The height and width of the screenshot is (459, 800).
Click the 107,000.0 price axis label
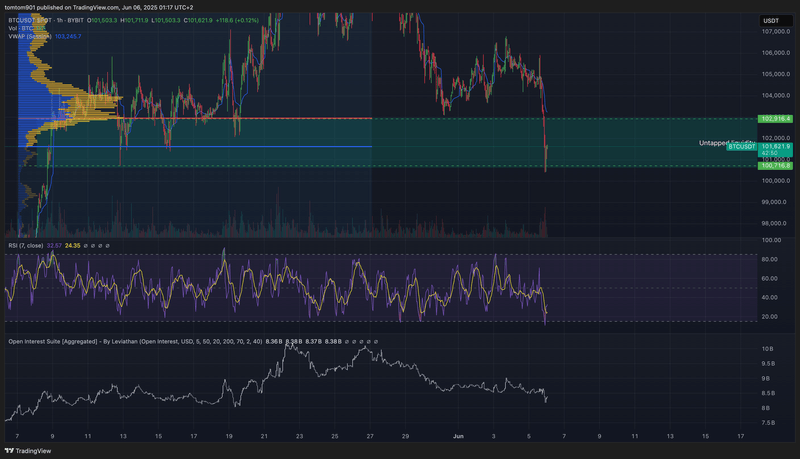(776, 32)
